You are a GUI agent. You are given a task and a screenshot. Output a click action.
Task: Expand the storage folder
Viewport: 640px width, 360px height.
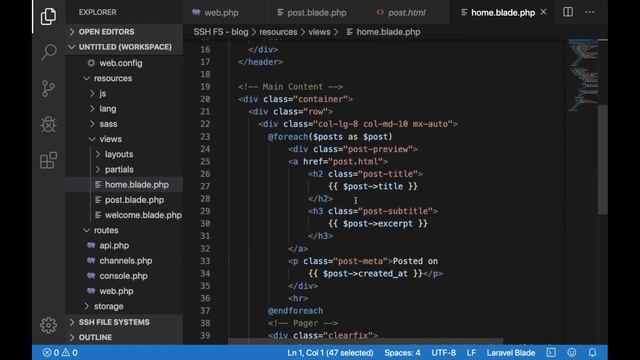[86, 306]
